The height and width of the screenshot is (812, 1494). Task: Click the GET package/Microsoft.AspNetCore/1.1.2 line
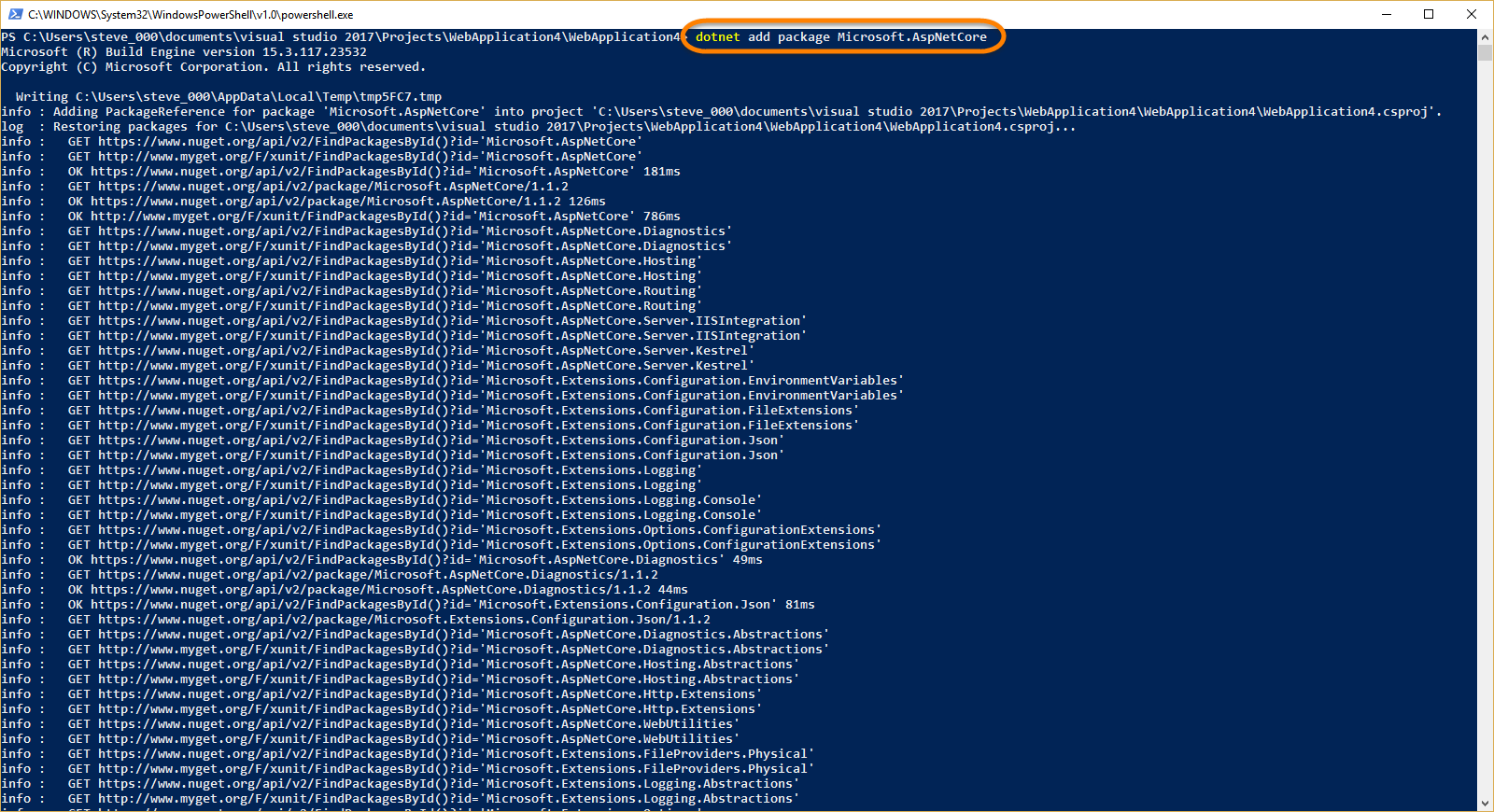pos(285,187)
